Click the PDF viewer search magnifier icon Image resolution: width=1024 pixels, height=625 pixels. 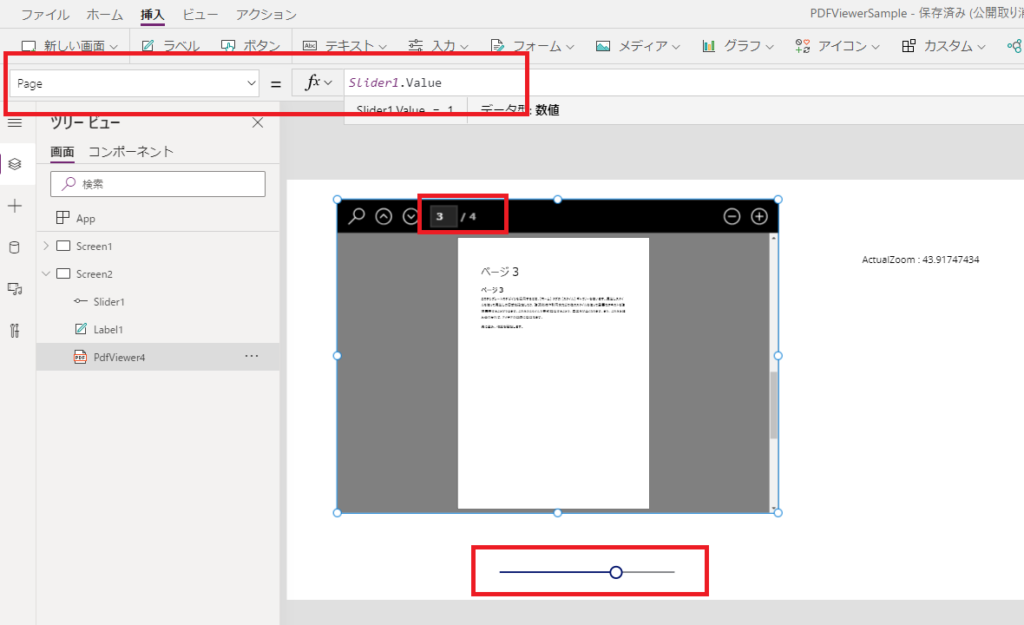click(357, 216)
